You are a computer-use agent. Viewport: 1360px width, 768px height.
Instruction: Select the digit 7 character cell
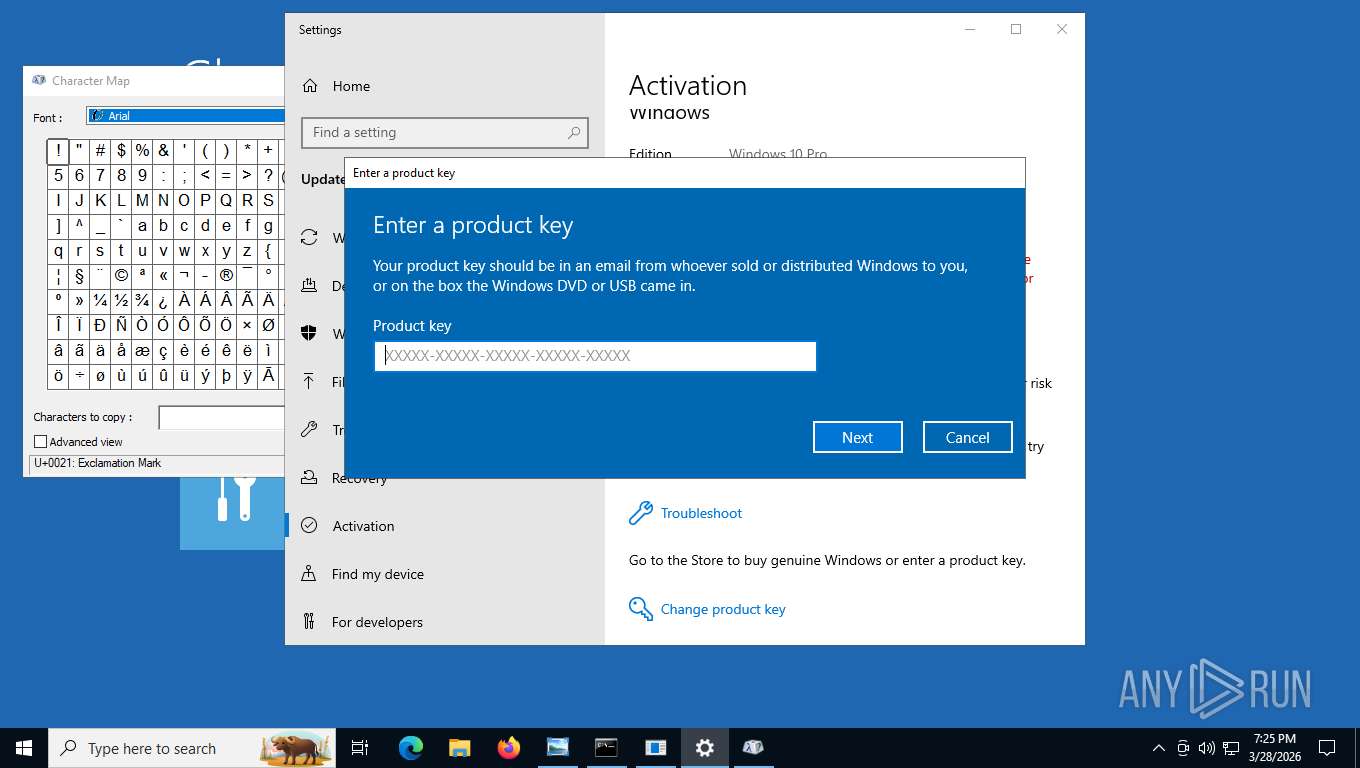coord(100,176)
